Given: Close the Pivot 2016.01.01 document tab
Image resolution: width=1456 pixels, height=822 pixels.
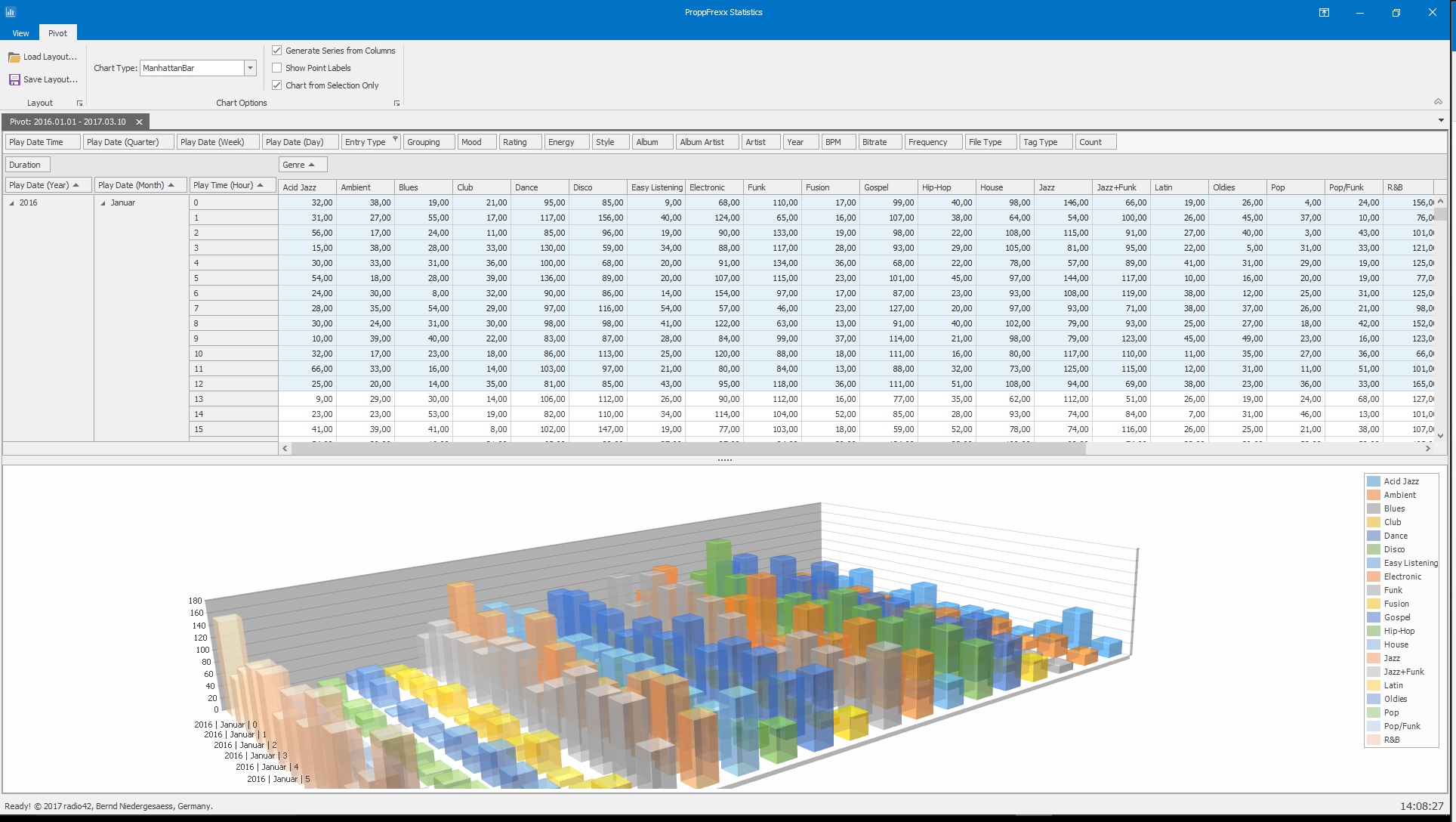Looking at the screenshot, I should (x=139, y=122).
